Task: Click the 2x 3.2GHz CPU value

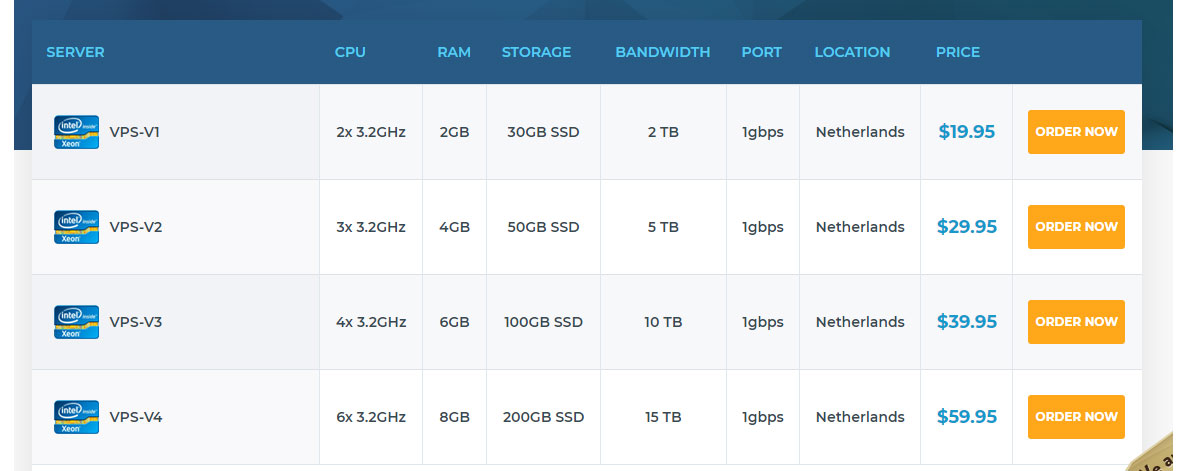Action: click(x=371, y=132)
